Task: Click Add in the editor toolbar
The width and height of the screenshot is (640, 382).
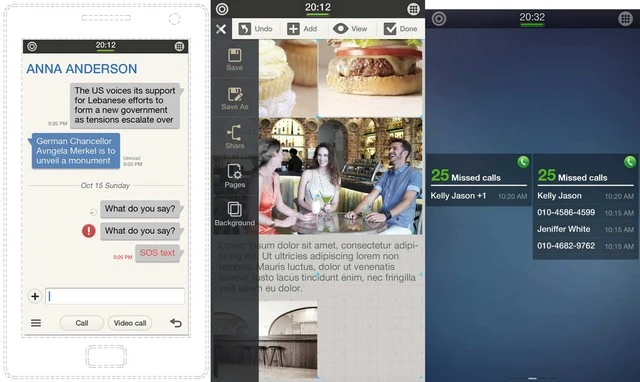Action: pyautogui.click(x=302, y=29)
